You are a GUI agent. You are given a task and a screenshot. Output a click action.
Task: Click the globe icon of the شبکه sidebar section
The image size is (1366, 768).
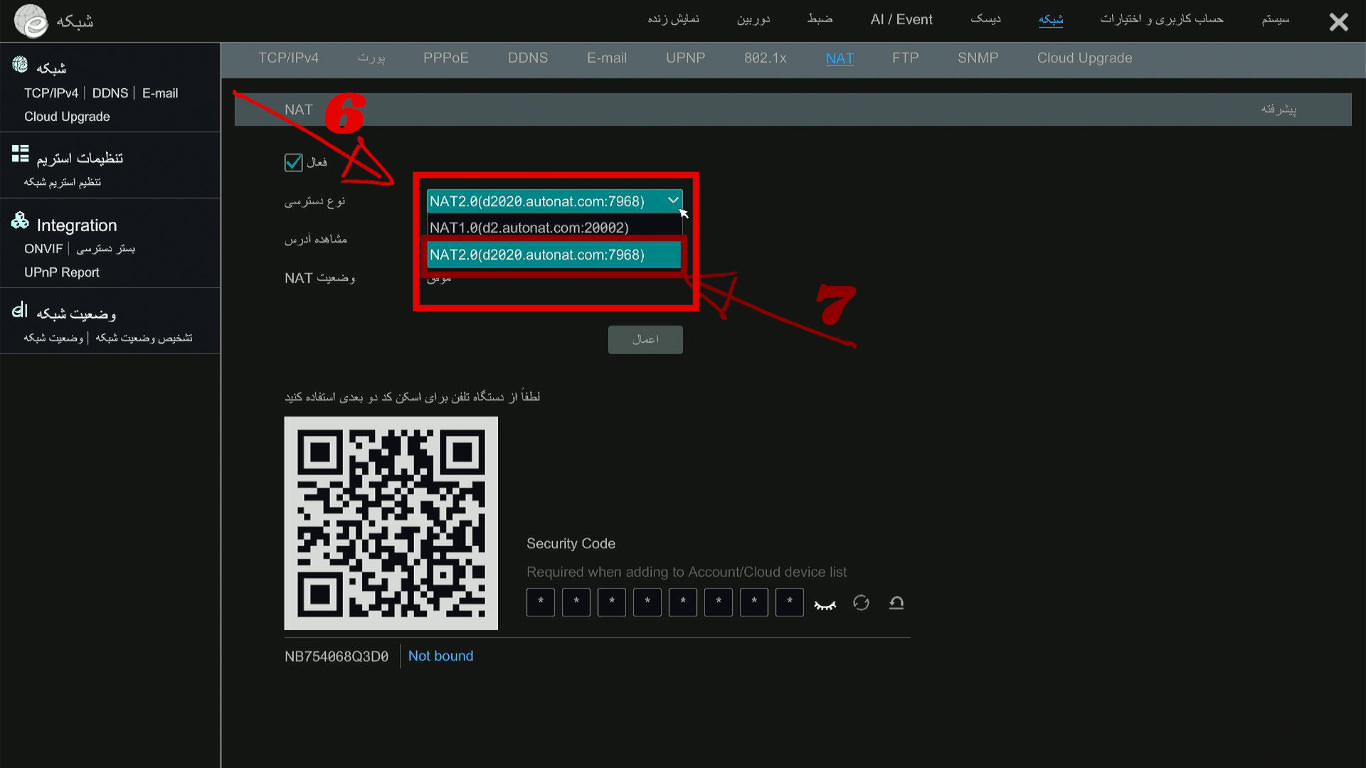click(20, 65)
